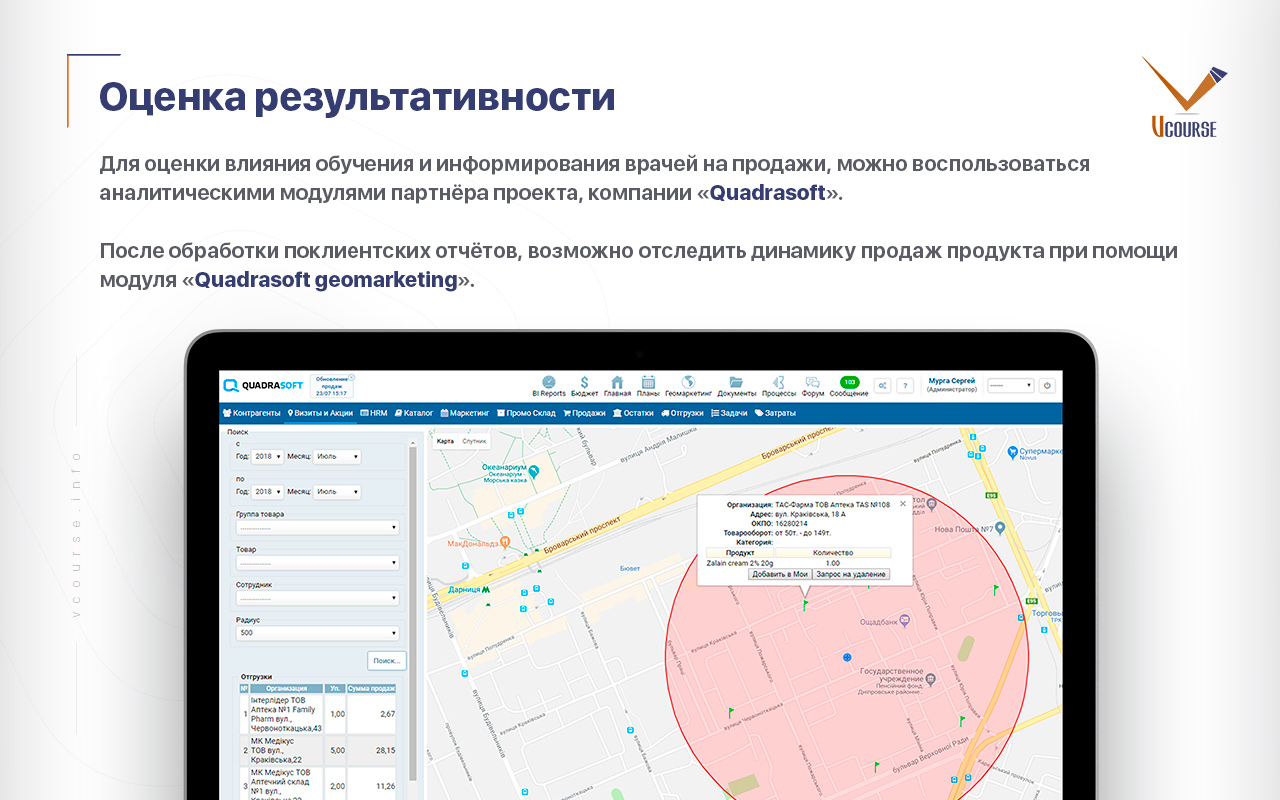Screen dimensions: 1280x800
Task: Open the help question mark button
Action: 905,385
